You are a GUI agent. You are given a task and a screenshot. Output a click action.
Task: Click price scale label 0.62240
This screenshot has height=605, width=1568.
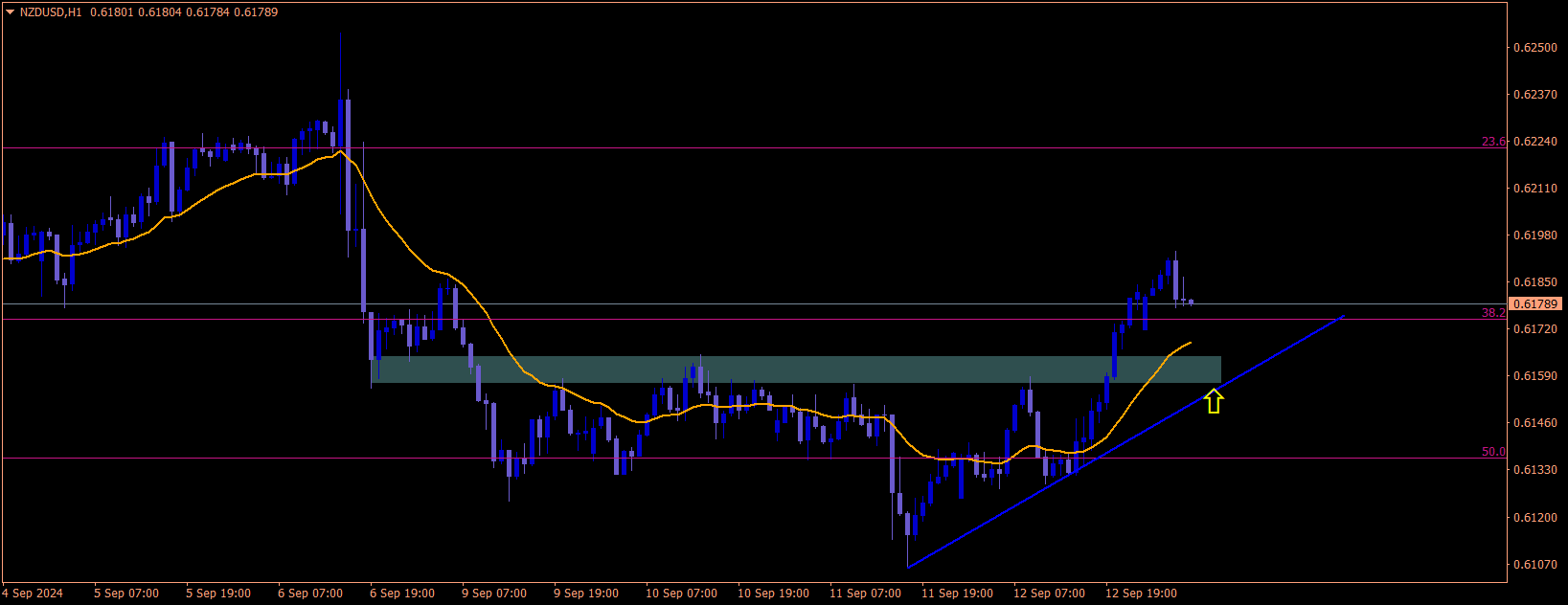coord(1535,142)
